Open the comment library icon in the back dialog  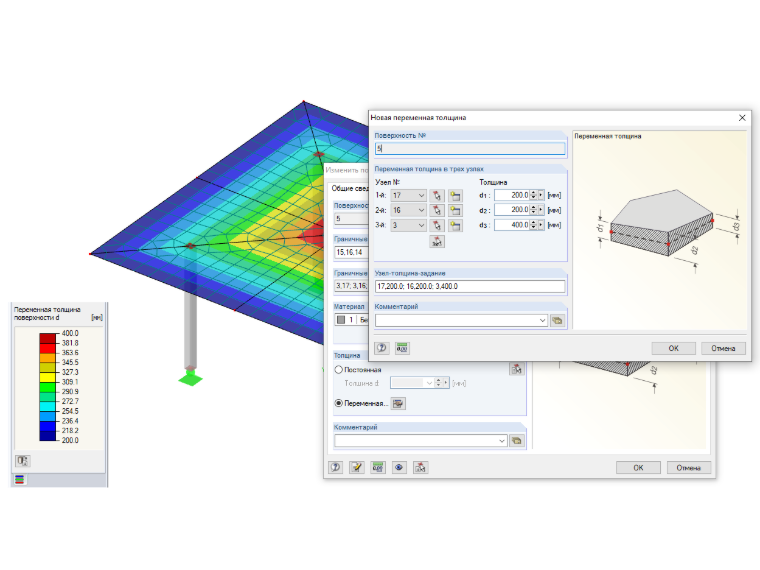click(x=517, y=441)
